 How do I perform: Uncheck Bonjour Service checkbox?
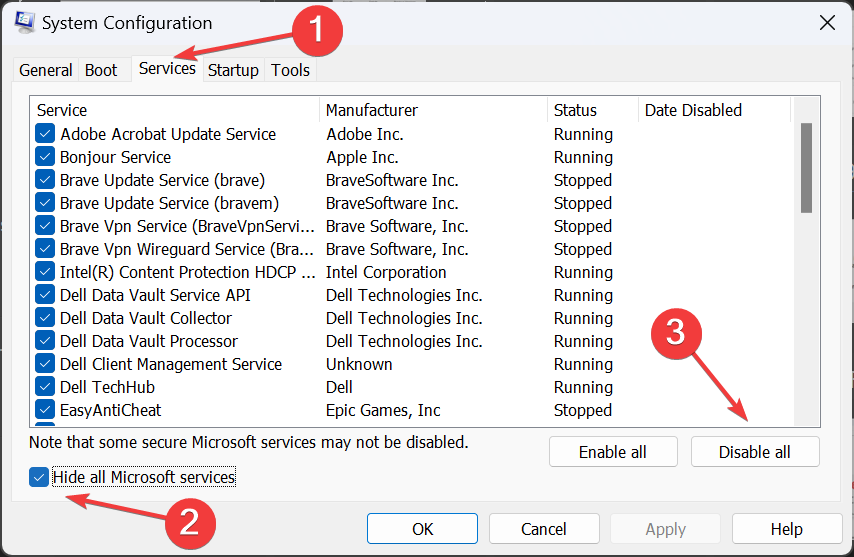pyautogui.click(x=45, y=157)
